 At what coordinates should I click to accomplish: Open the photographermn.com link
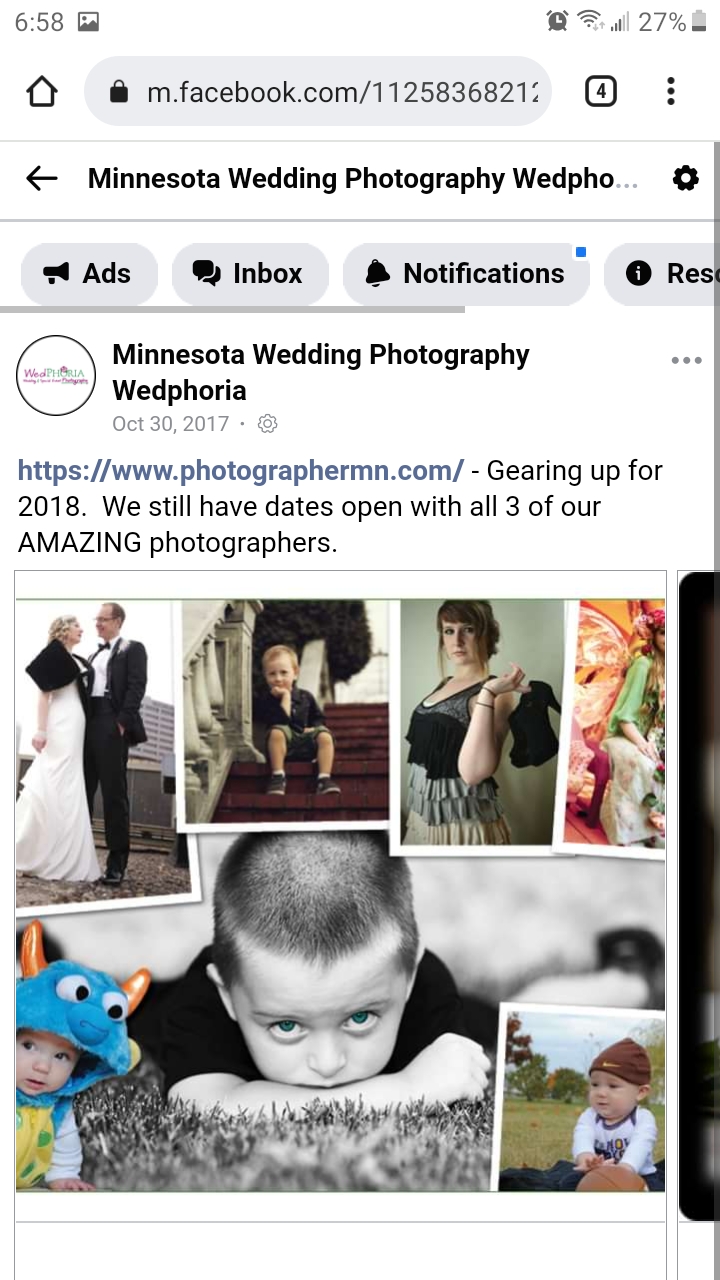pos(241,470)
